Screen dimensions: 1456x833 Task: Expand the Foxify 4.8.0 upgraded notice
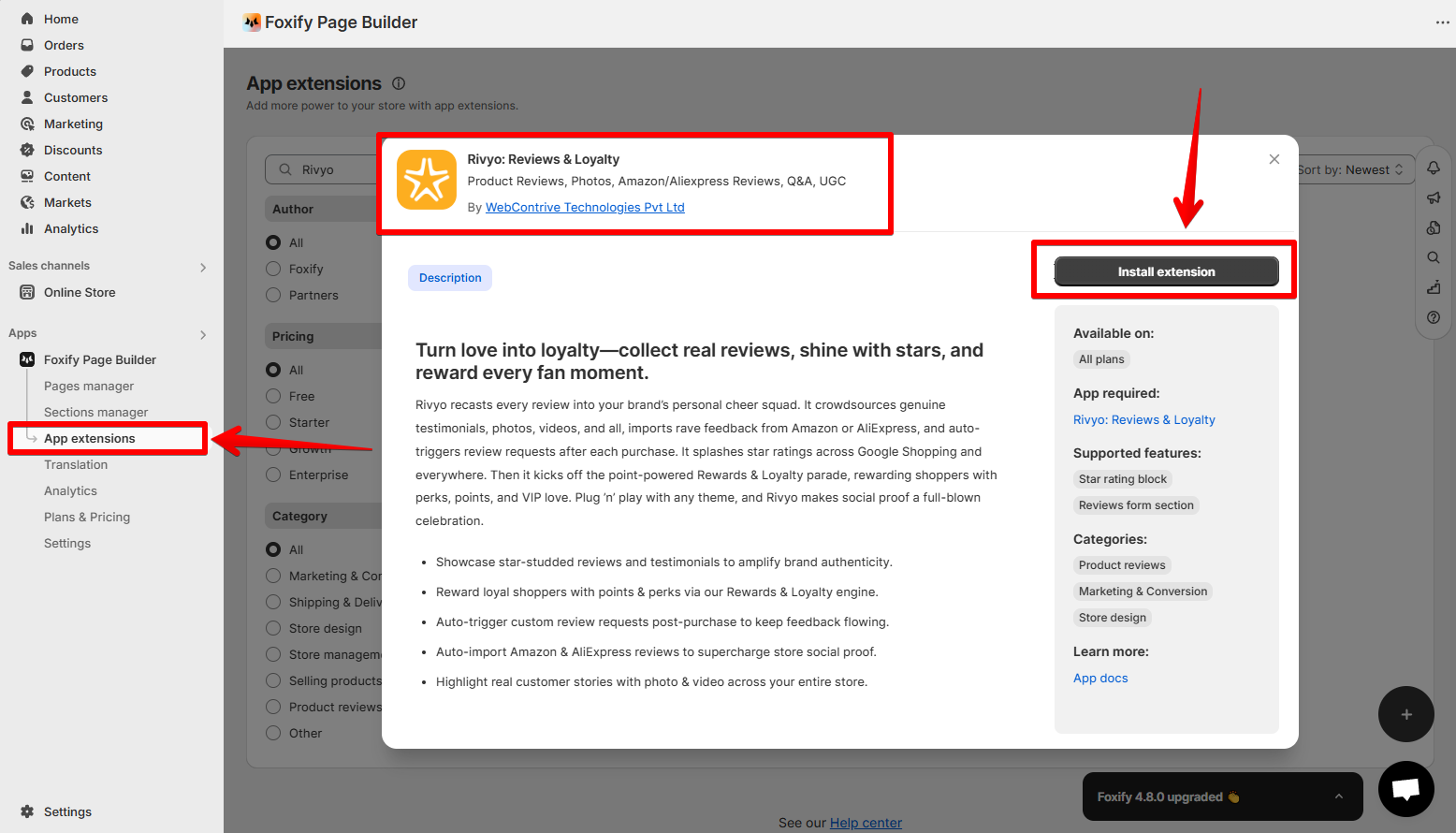1338,796
